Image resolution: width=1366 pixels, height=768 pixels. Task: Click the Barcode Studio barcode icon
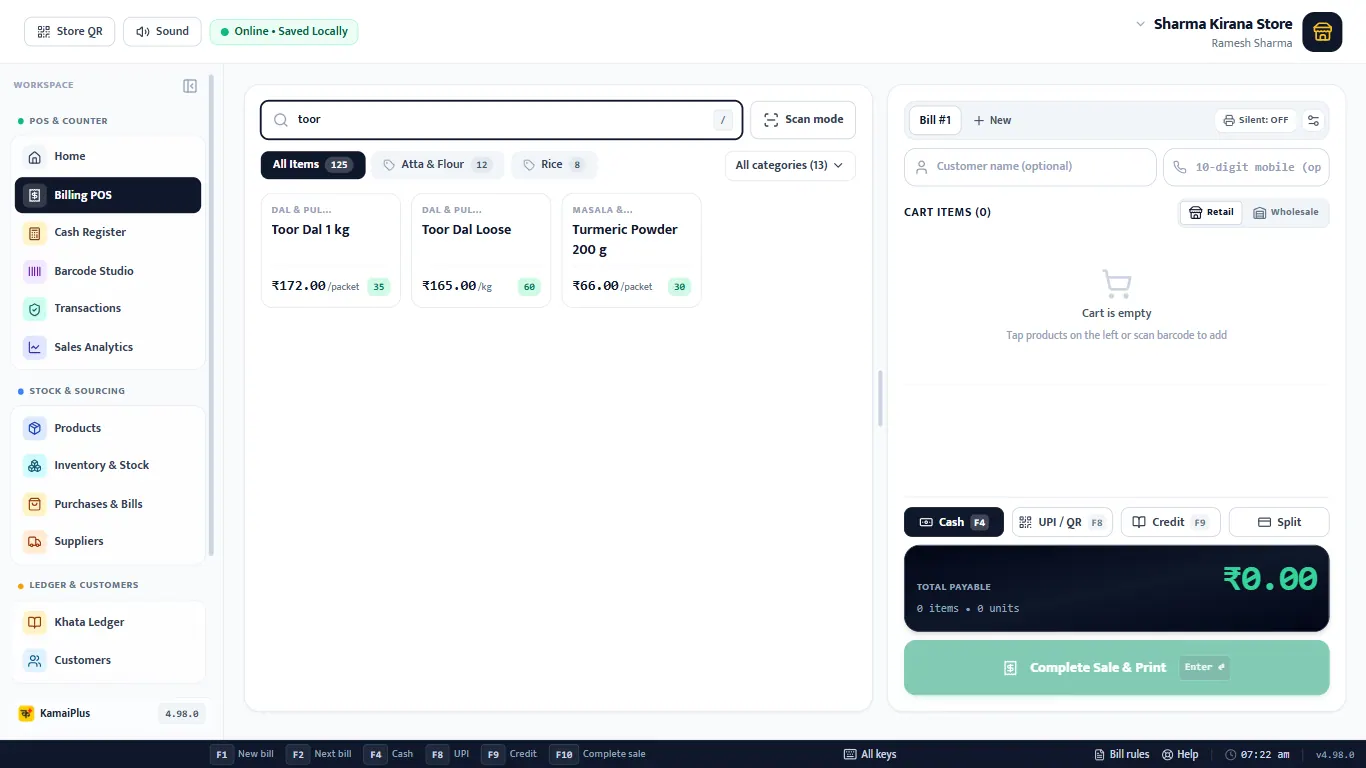(x=35, y=271)
